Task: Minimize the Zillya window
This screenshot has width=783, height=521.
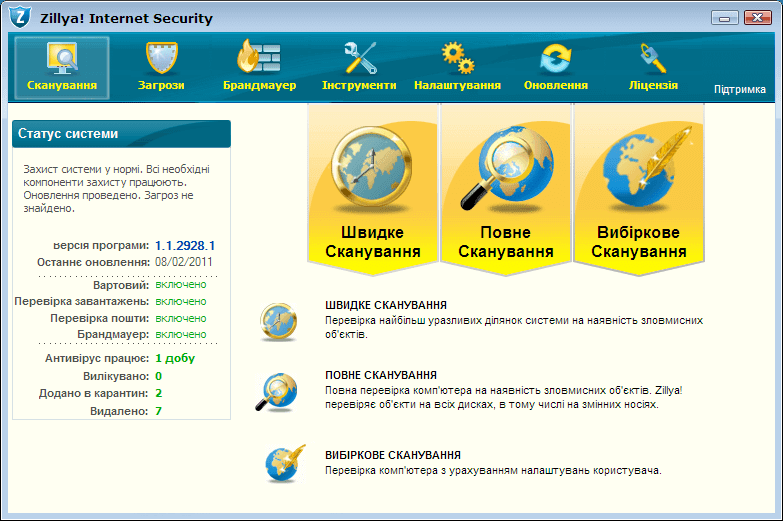Action: point(725,18)
